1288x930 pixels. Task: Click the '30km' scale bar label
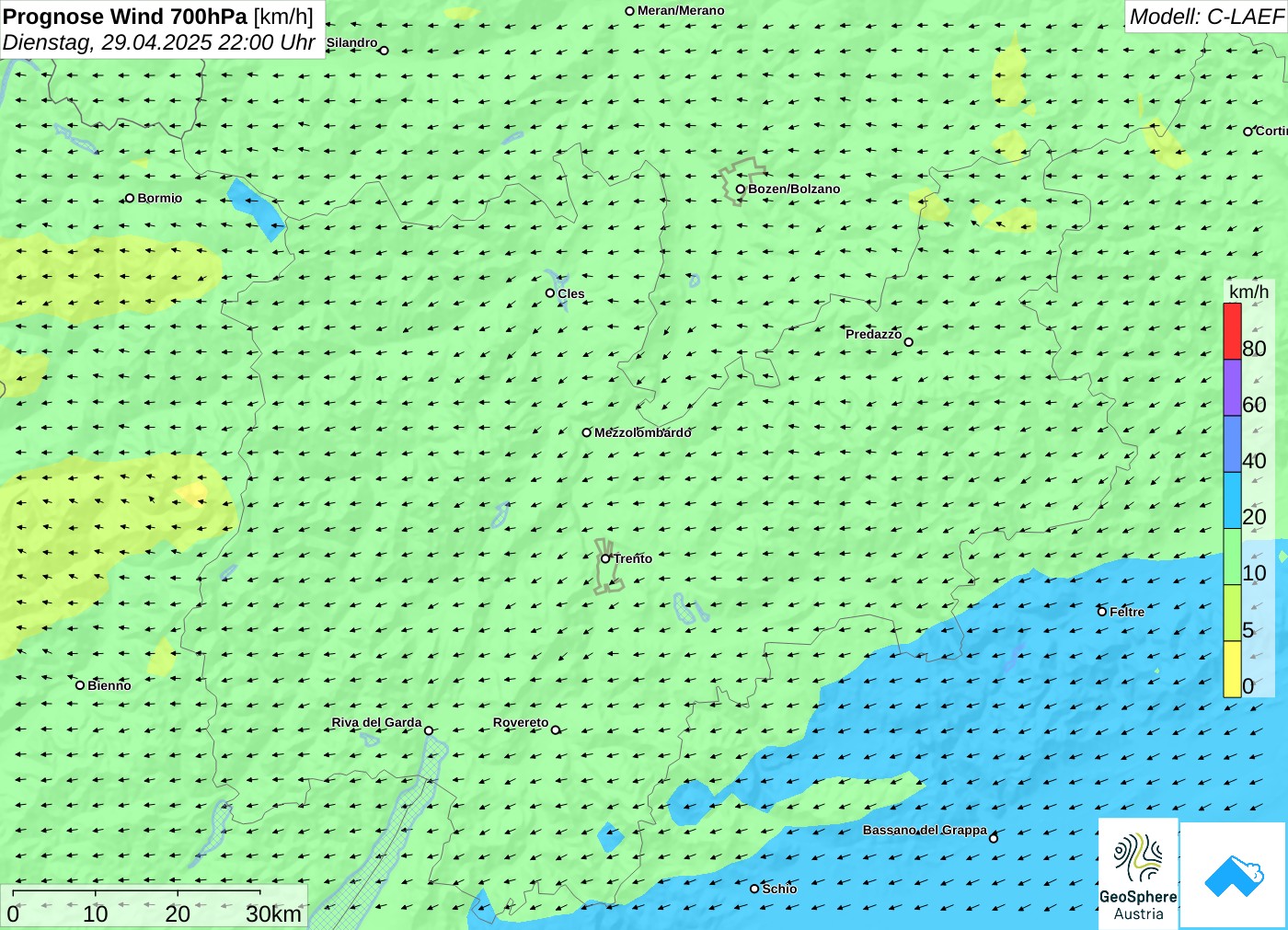274,913
